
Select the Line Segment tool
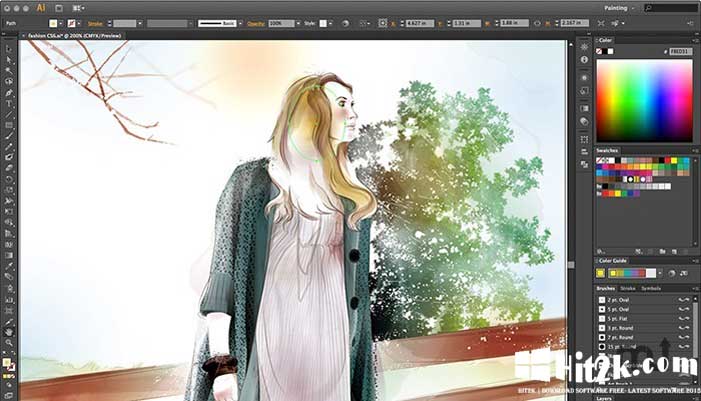(8, 114)
